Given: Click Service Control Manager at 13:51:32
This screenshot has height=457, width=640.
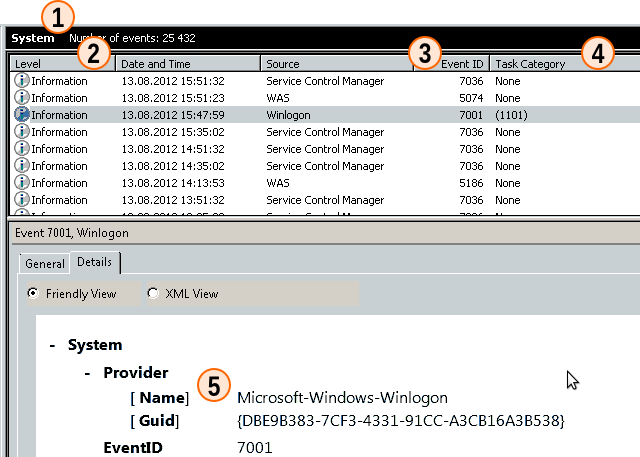Looking at the screenshot, I should (x=325, y=200).
